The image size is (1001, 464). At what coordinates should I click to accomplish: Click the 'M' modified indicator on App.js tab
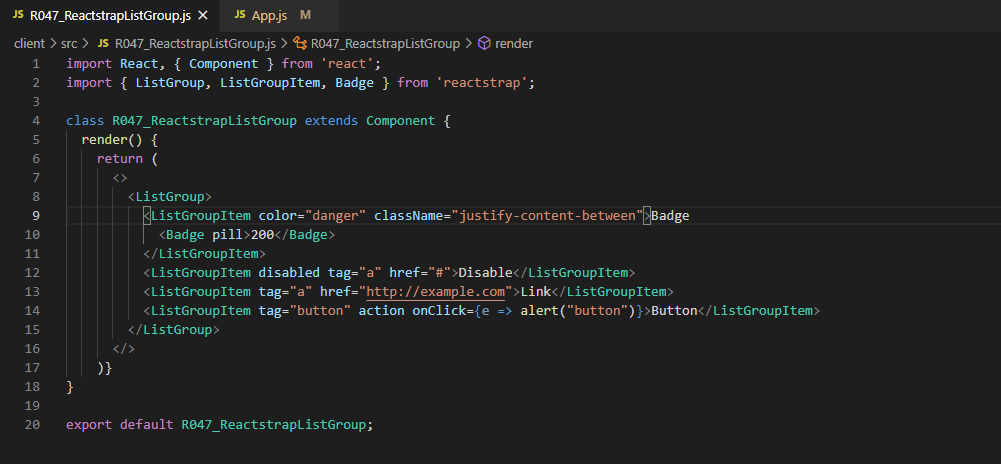(305, 15)
